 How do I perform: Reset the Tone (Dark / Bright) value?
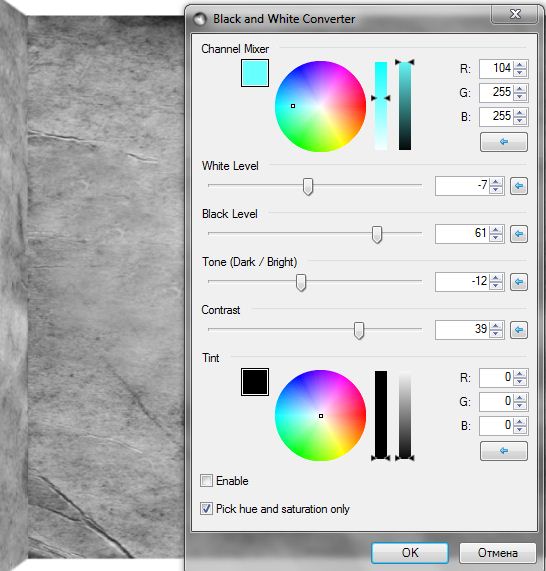519,282
